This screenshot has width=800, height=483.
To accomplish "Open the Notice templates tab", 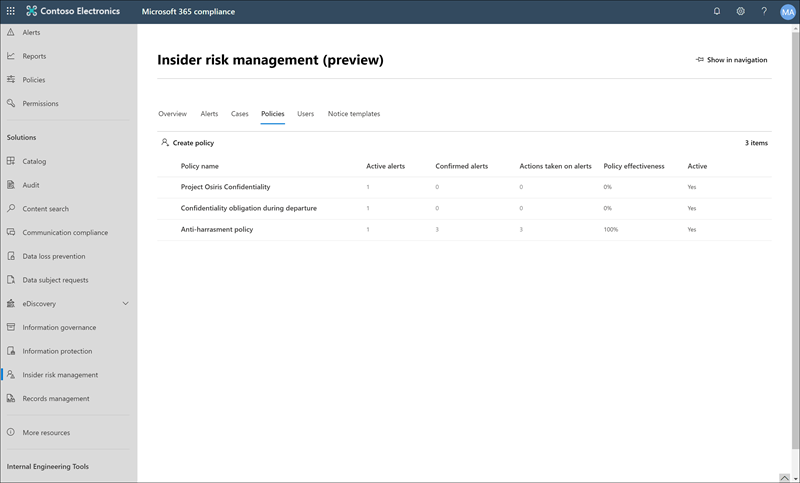I will 354,114.
